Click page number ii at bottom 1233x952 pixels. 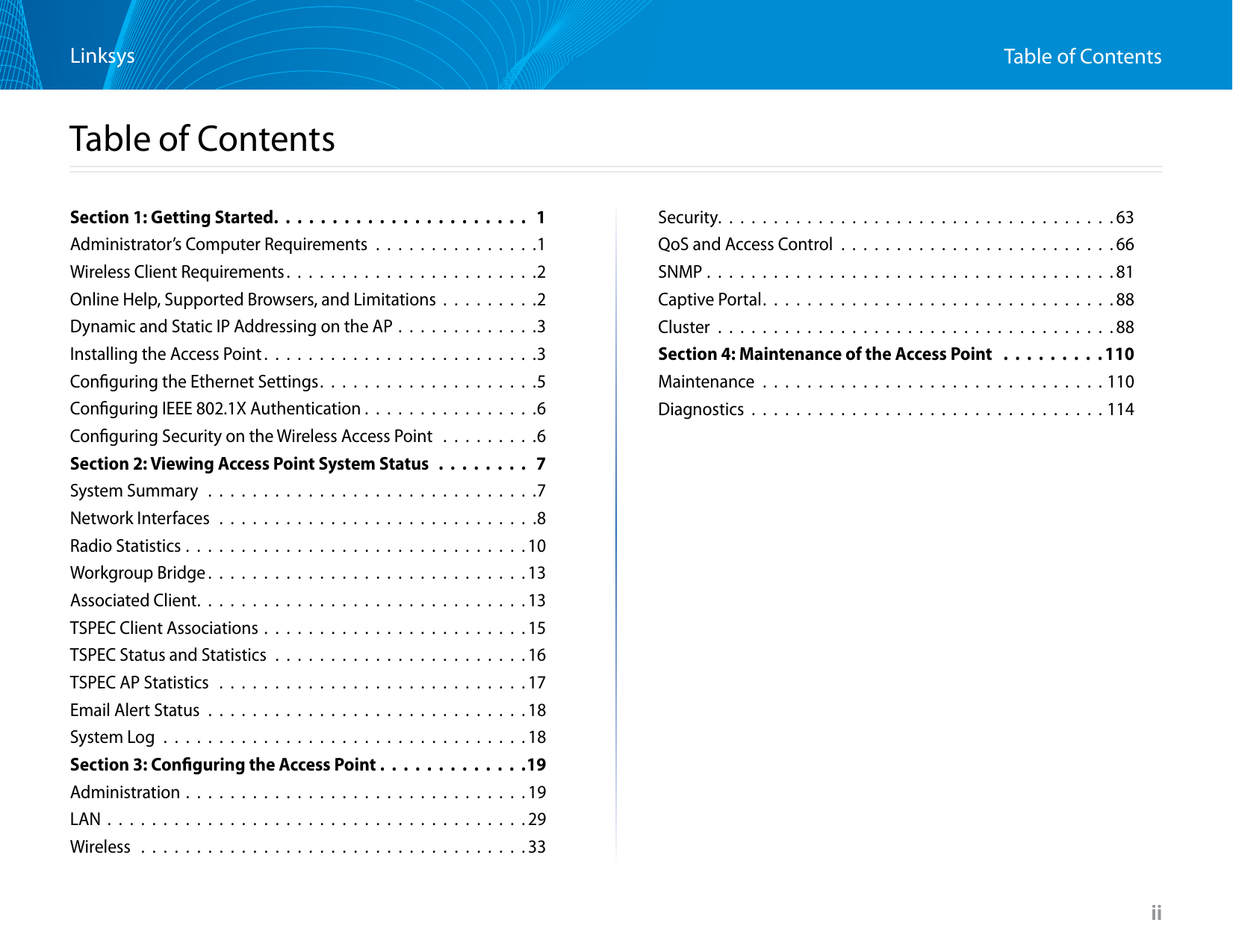[1156, 912]
